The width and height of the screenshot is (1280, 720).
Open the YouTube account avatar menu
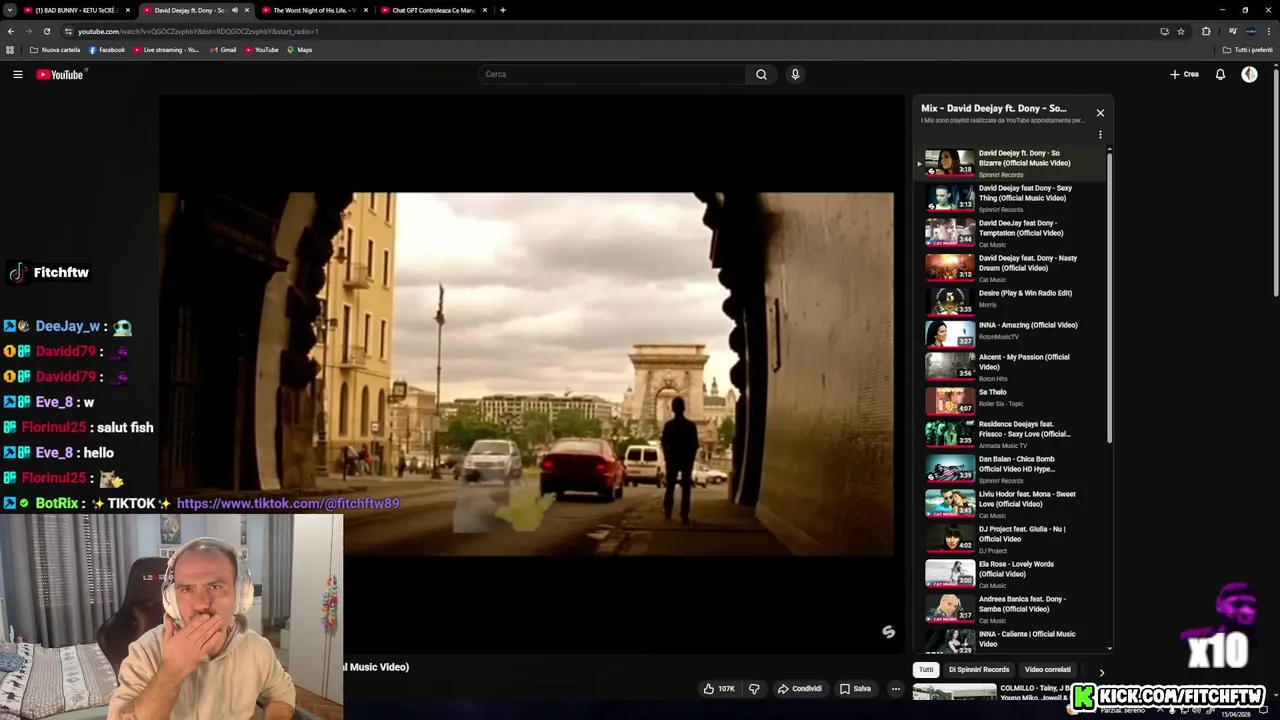[1249, 74]
